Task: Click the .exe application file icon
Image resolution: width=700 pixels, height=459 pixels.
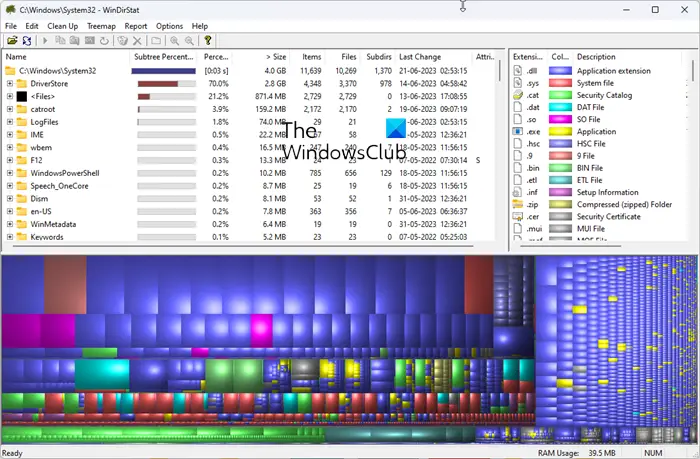Action: pos(518,131)
